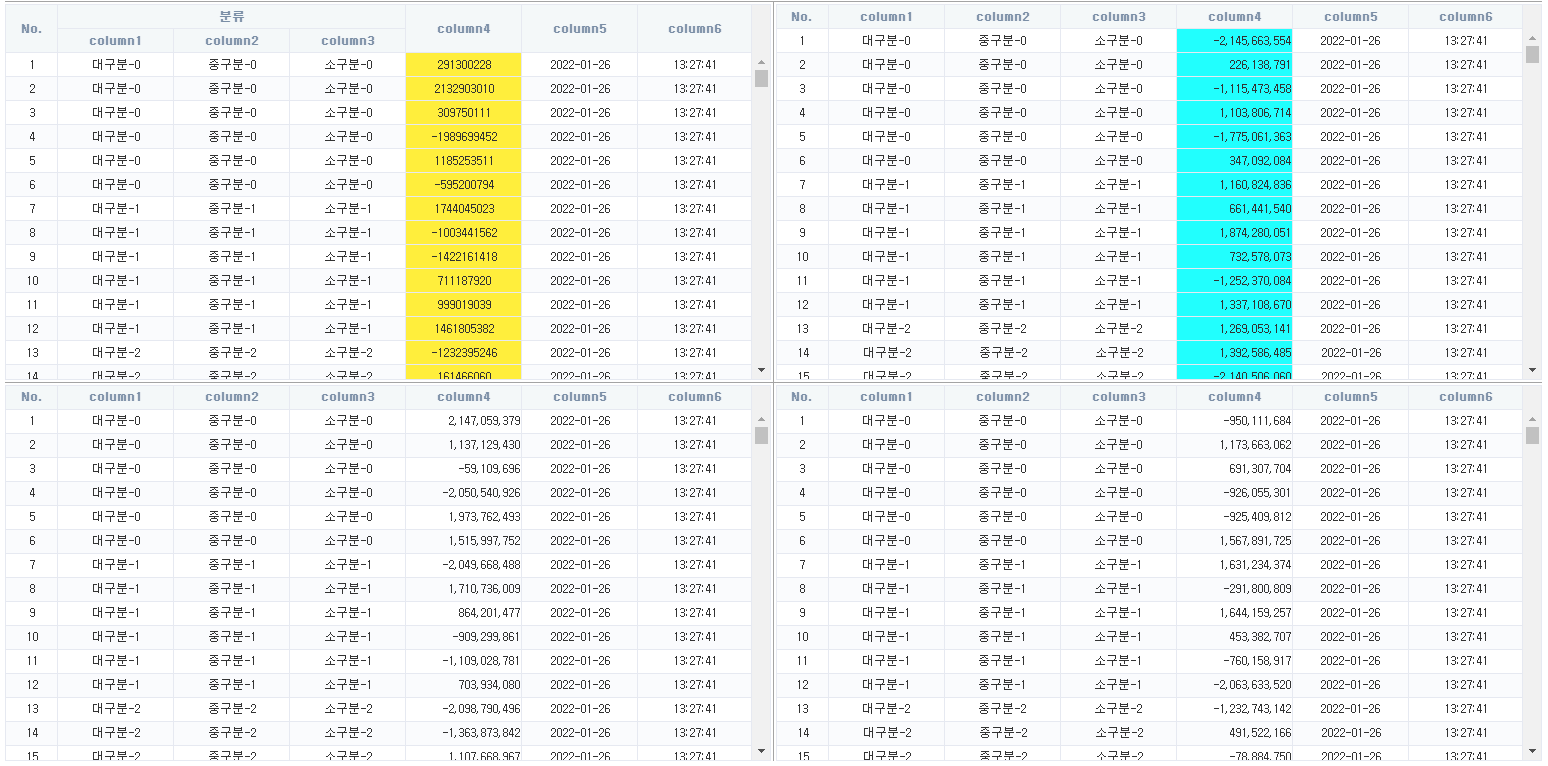Select cell 491,522,166
This screenshot has width=1548, height=766.
tap(1235, 733)
